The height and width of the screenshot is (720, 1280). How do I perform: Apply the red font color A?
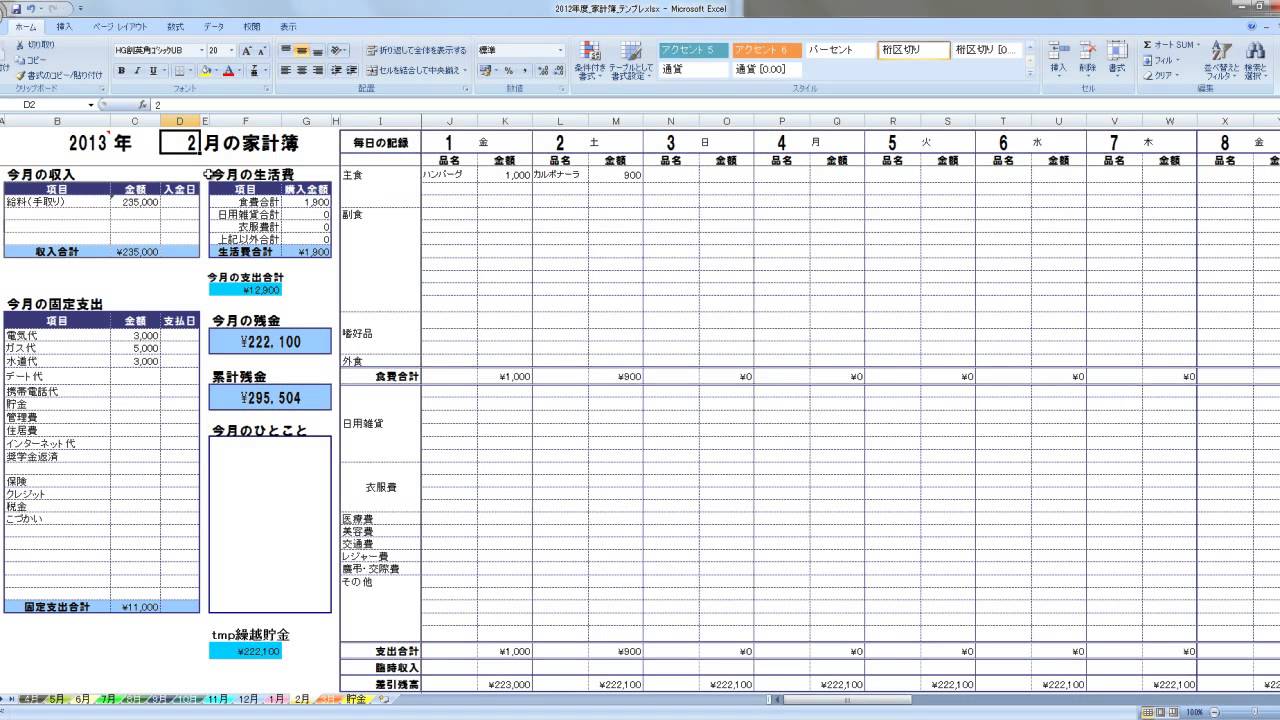228,71
